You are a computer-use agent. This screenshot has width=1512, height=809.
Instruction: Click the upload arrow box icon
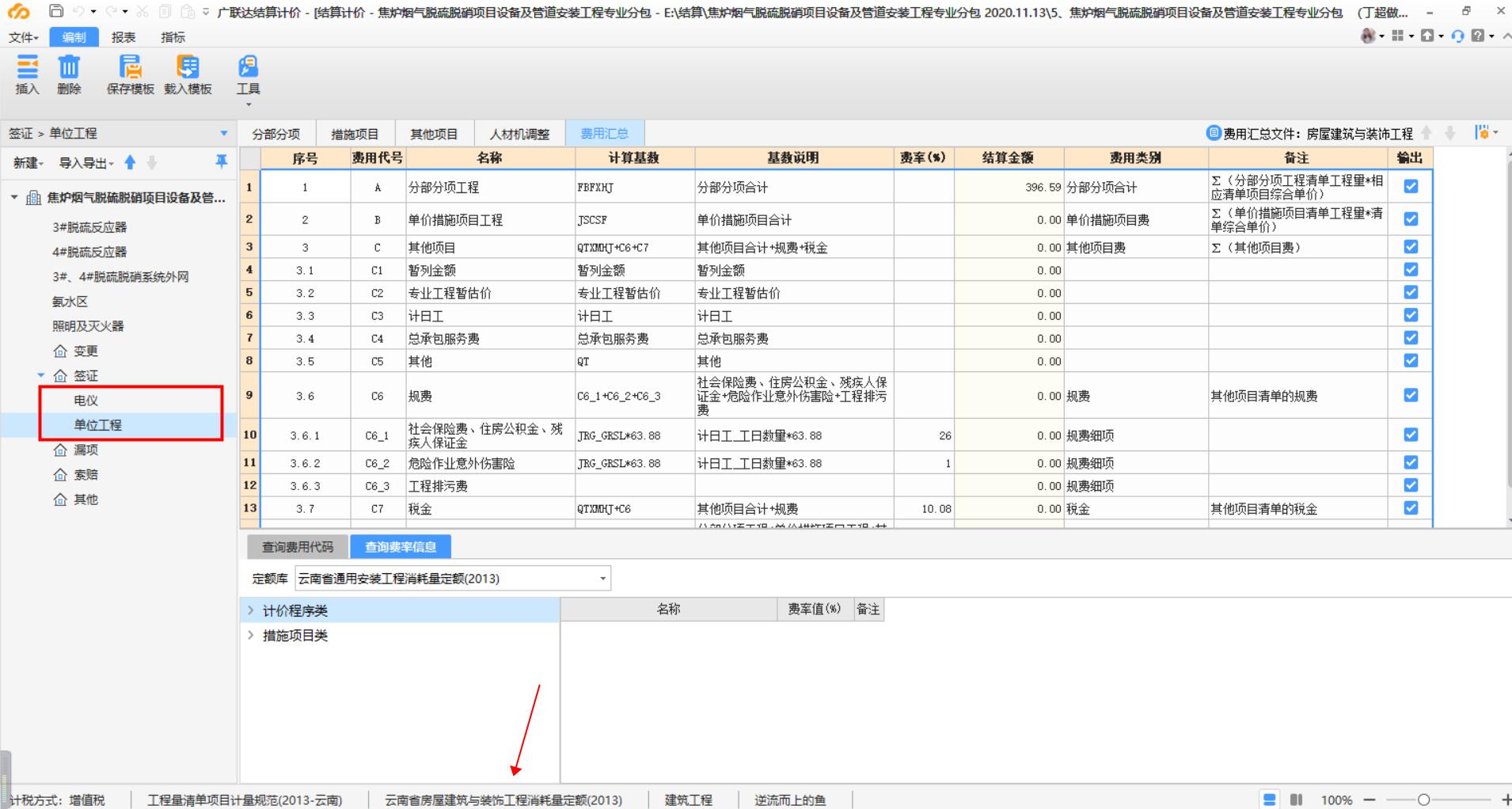click(x=1427, y=36)
